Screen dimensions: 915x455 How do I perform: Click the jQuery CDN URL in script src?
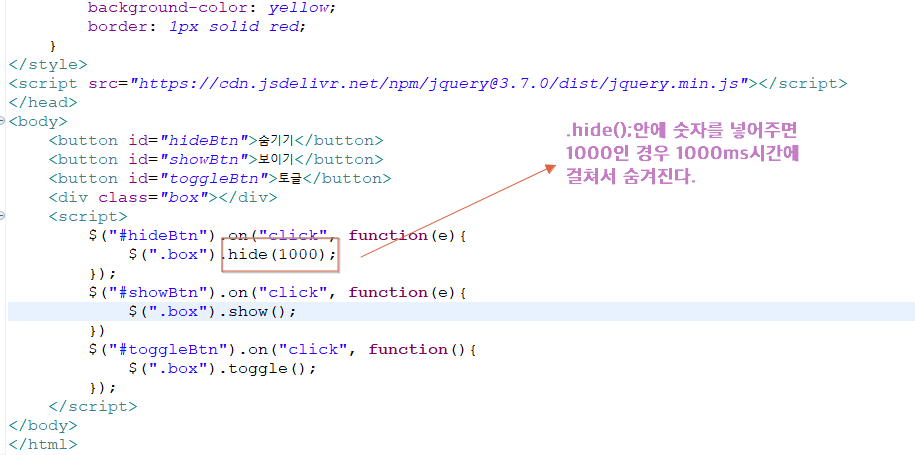point(439,83)
